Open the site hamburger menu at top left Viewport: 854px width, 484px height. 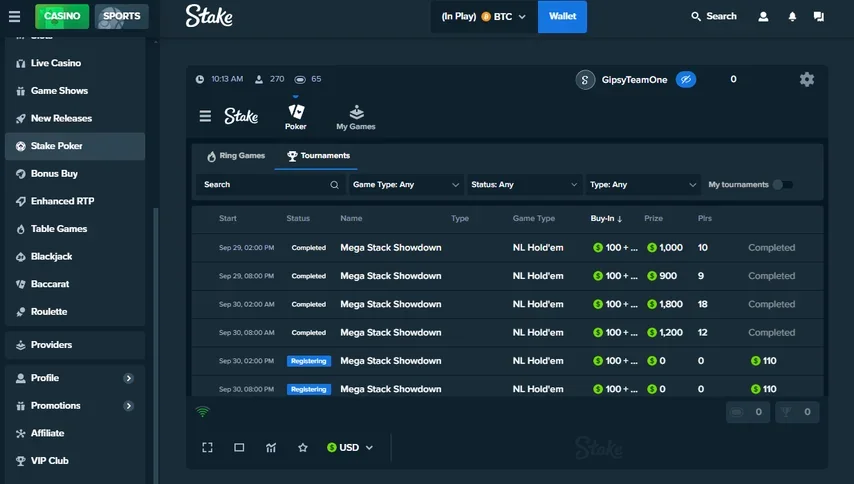[x=15, y=16]
